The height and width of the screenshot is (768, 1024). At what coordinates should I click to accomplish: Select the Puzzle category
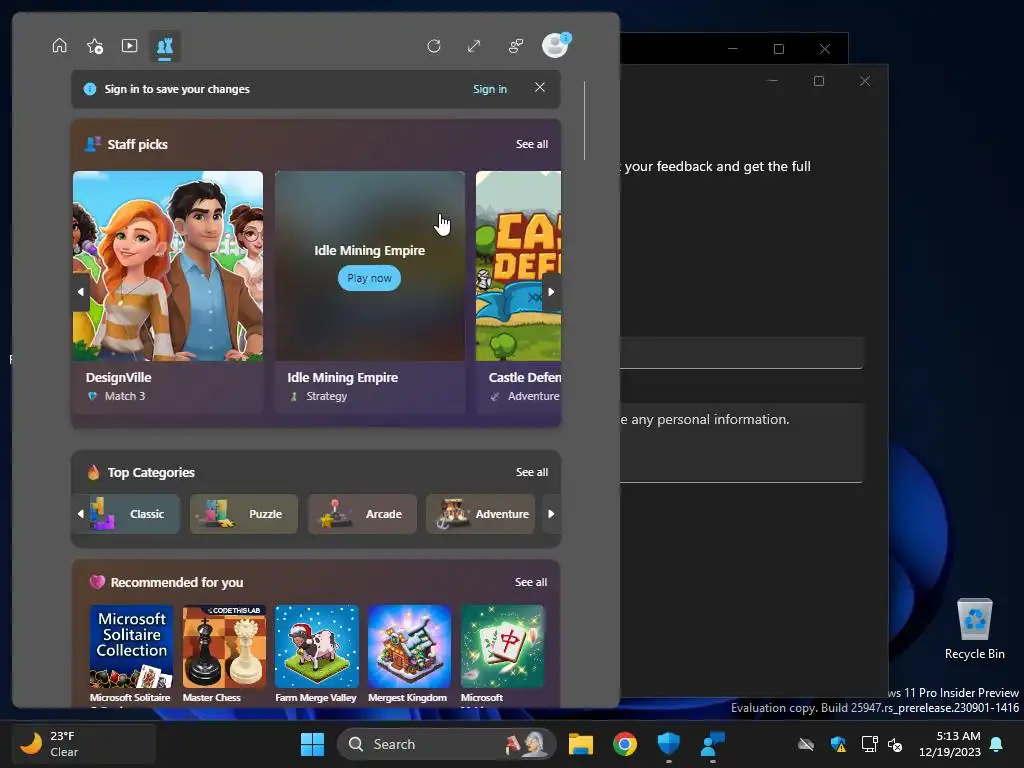pyautogui.click(x=244, y=514)
